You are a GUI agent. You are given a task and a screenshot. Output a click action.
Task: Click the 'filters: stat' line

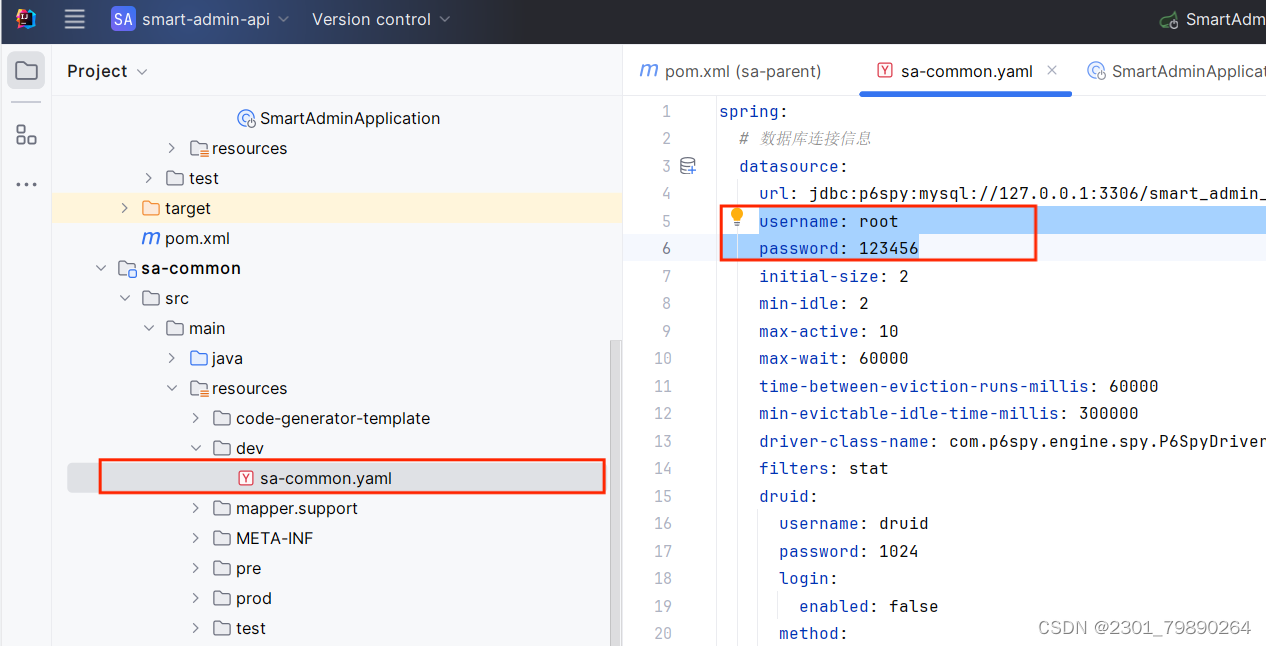(823, 468)
